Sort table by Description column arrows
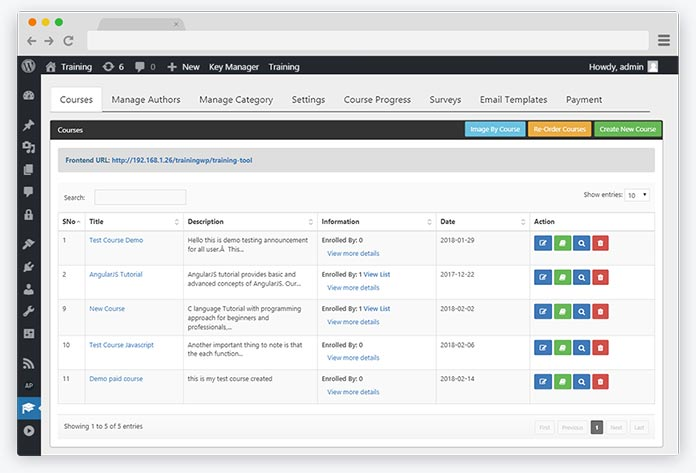The image size is (696, 473). pyautogui.click(x=311, y=222)
